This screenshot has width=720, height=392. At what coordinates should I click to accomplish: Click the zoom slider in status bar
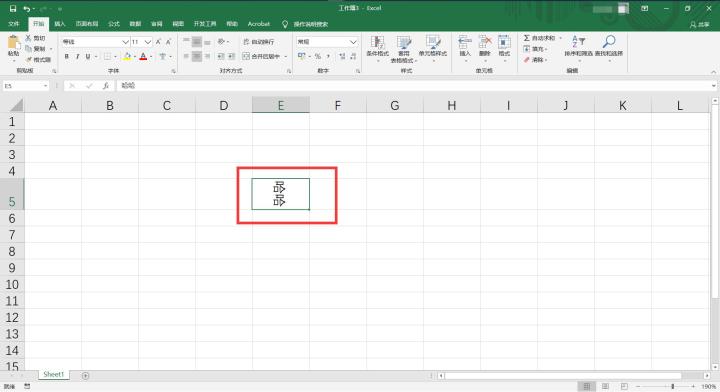[x=673, y=386]
